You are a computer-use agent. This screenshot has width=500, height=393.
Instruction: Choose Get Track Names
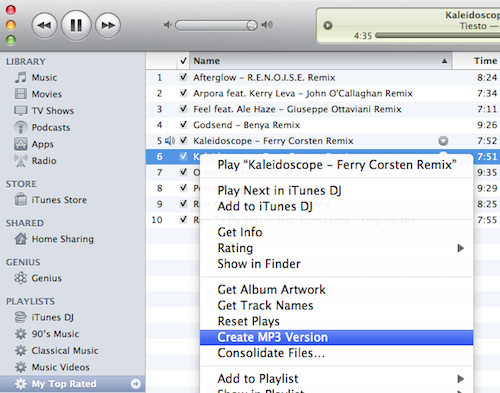pos(337,305)
